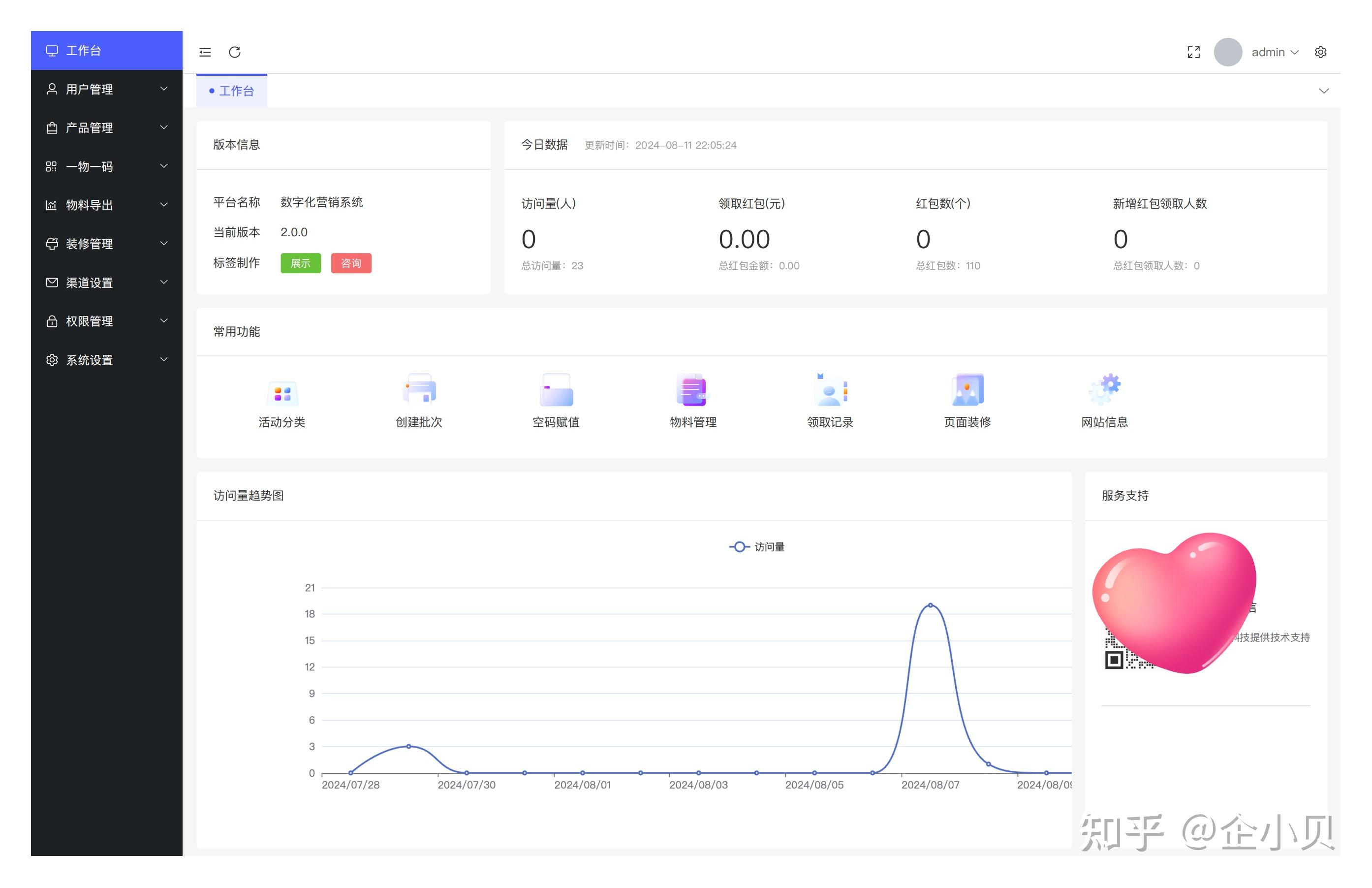The image size is (1372, 888).
Task: Expand 装修管理 submenu chevron
Action: (164, 243)
